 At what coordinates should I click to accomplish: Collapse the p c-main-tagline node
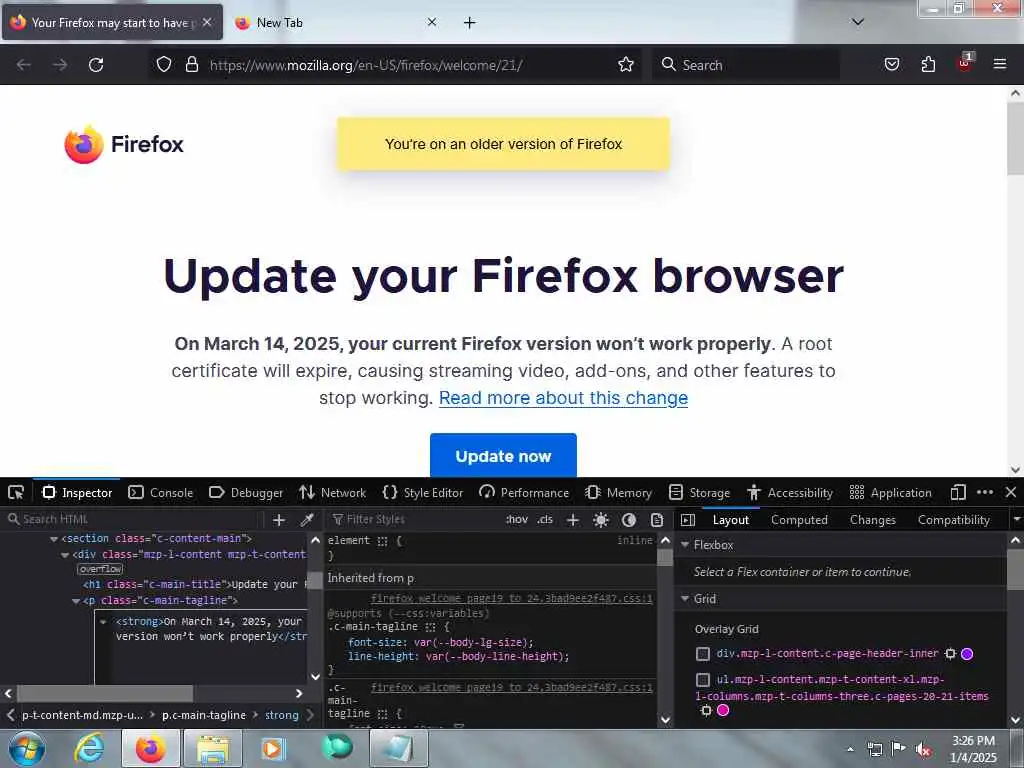point(76,601)
